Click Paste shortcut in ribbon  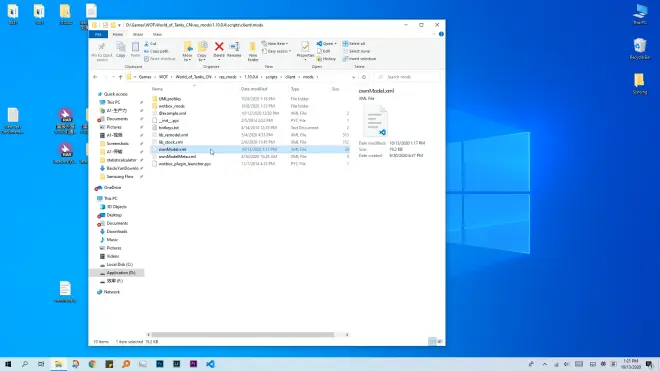[x=160, y=59]
